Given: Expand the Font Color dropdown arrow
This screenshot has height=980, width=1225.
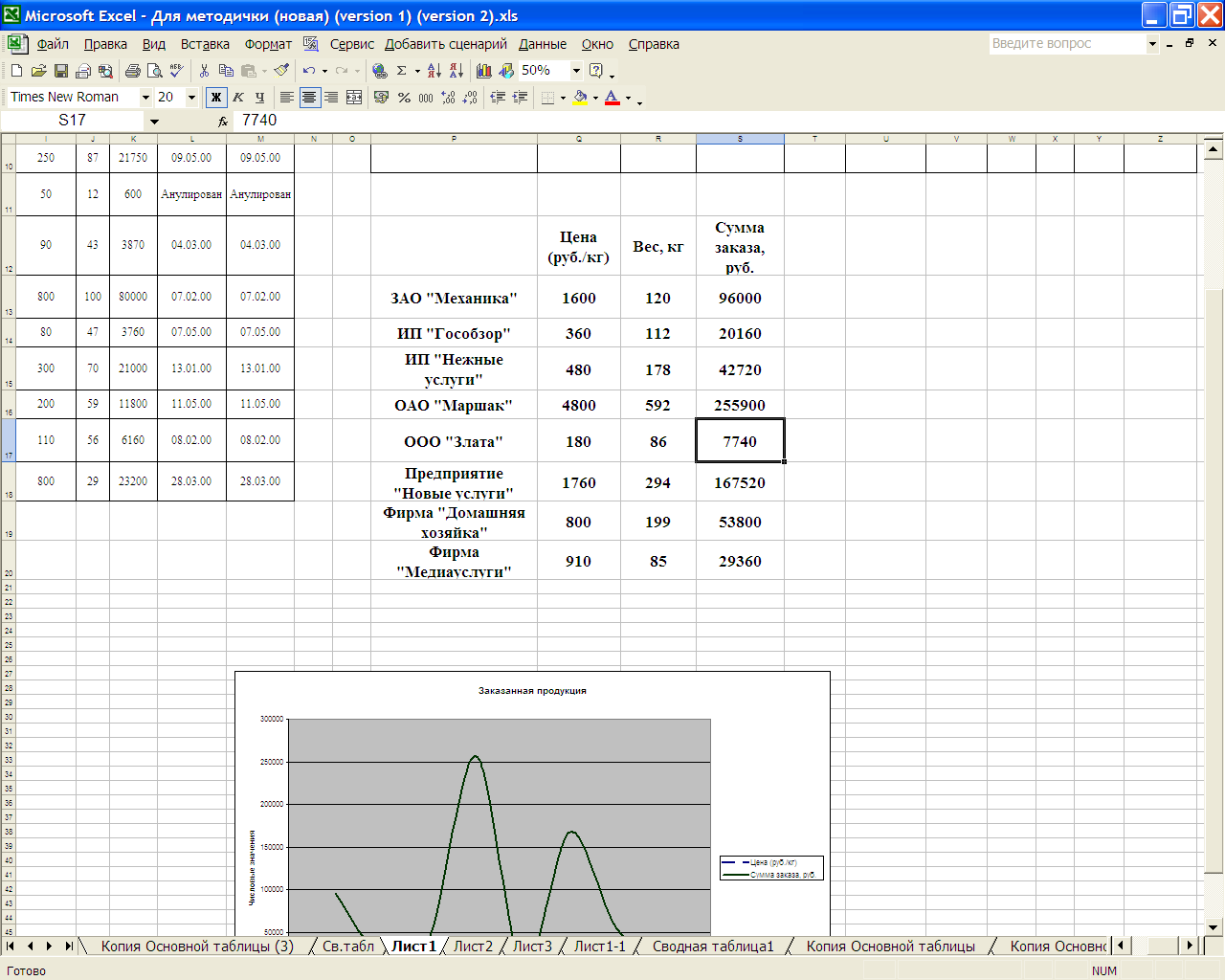Looking at the screenshot, I should click(x=628, y=97).
